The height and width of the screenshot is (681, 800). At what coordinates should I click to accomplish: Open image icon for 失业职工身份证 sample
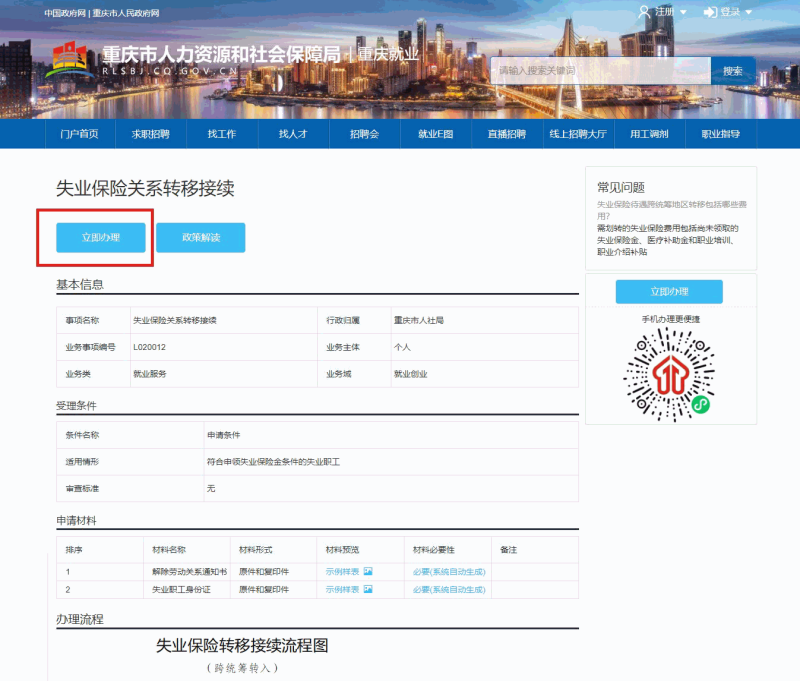click(x=368, y=590)
